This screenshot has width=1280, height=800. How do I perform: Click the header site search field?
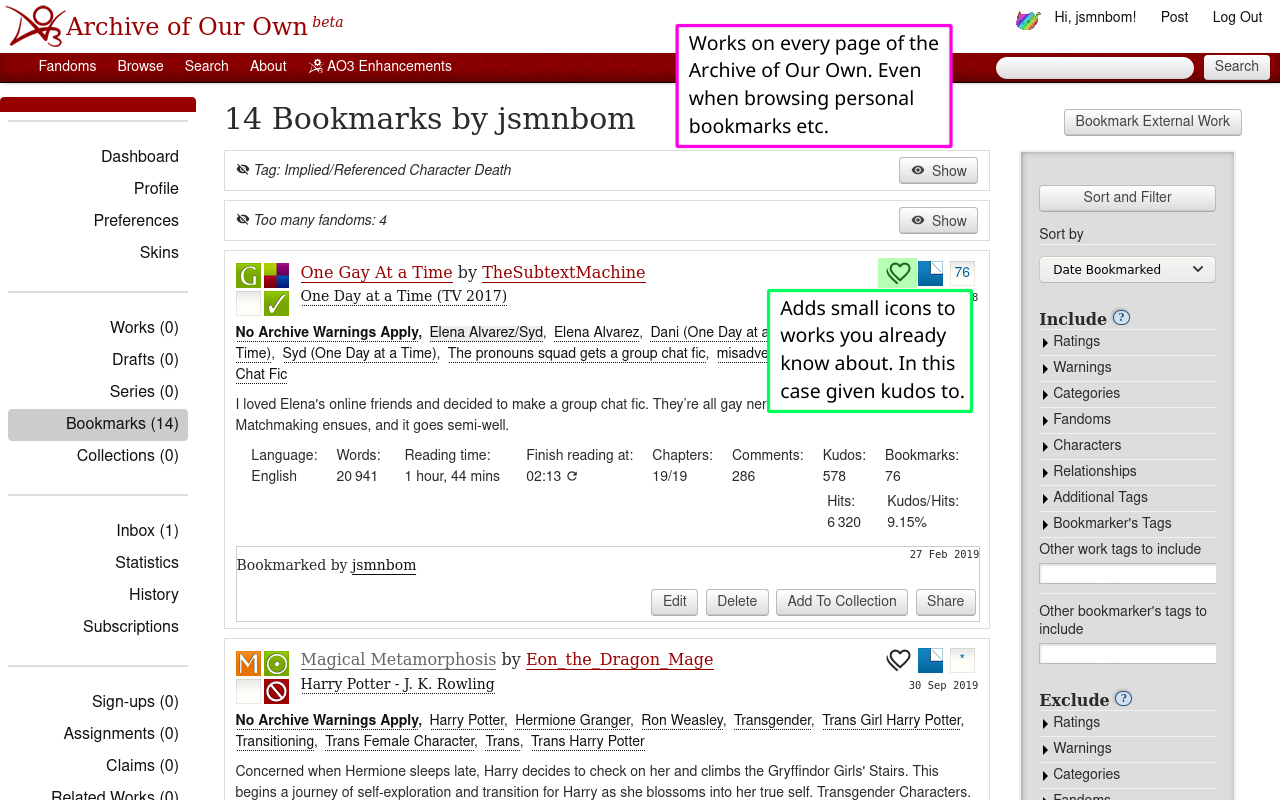click(x=1095, y=68)
